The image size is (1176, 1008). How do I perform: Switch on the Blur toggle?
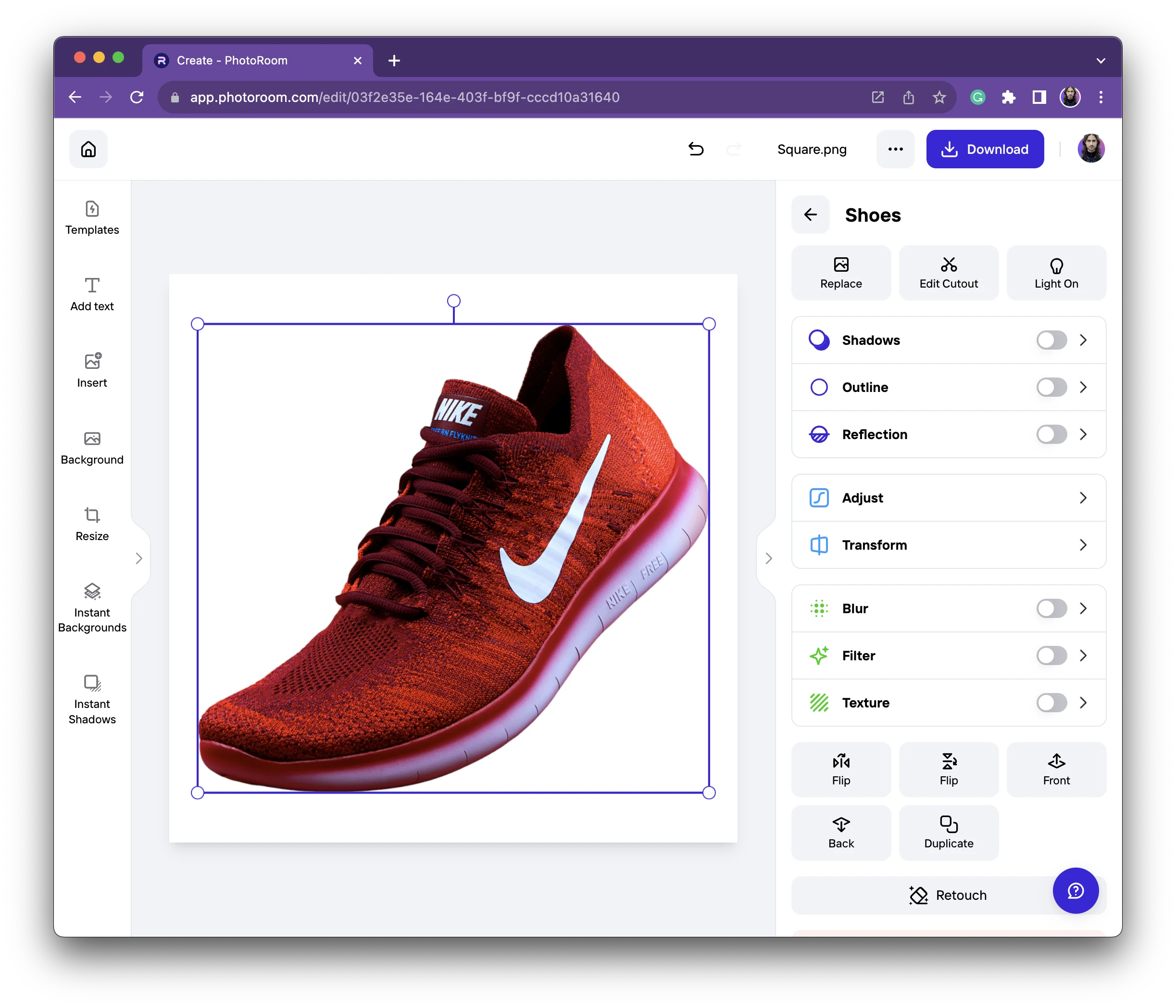point(1051,608)
